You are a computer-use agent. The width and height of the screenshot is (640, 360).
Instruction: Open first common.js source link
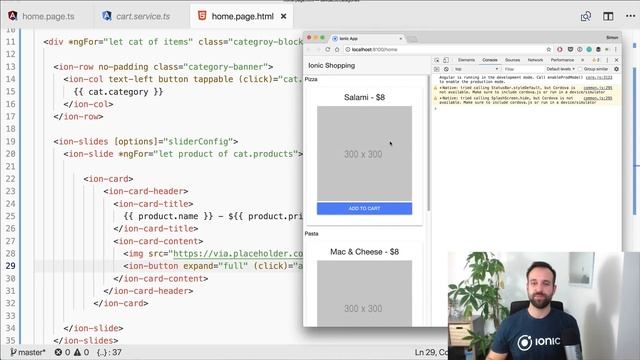coord(598,88)
